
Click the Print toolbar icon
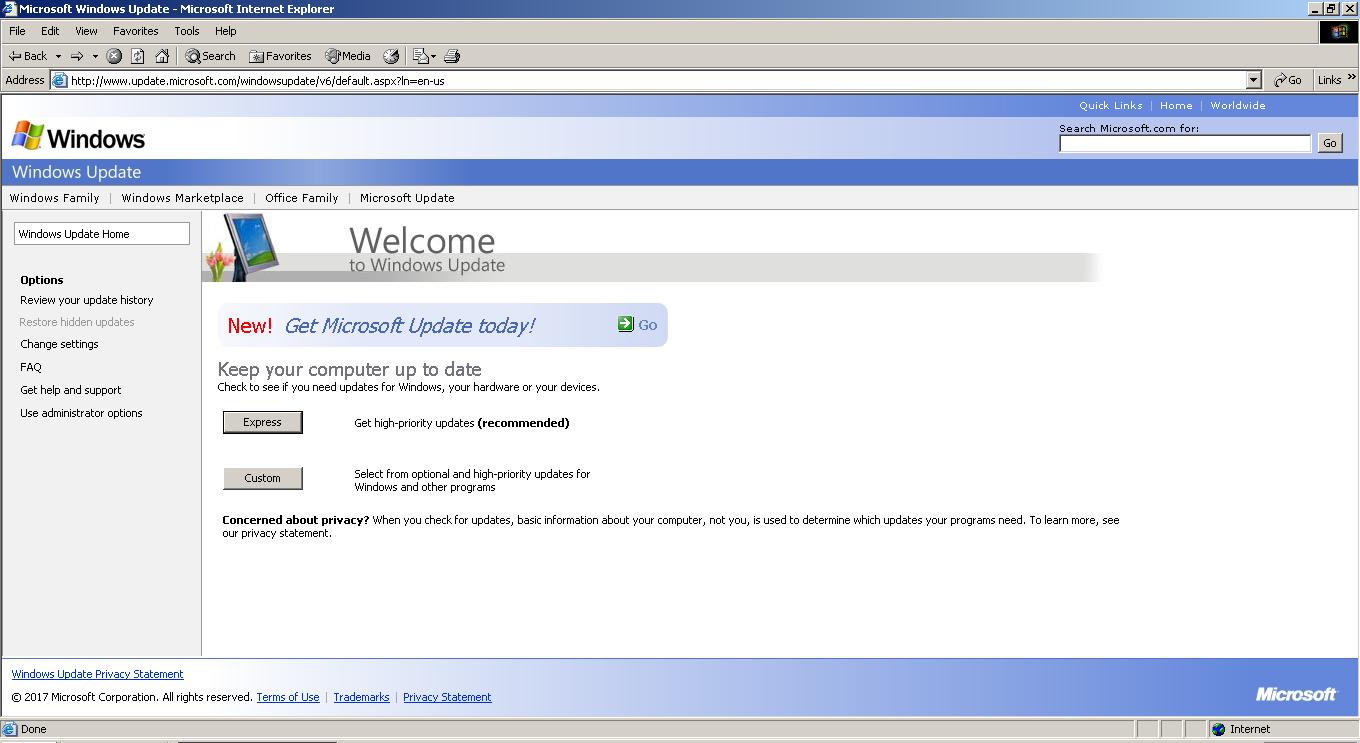[x=452, y=56]
